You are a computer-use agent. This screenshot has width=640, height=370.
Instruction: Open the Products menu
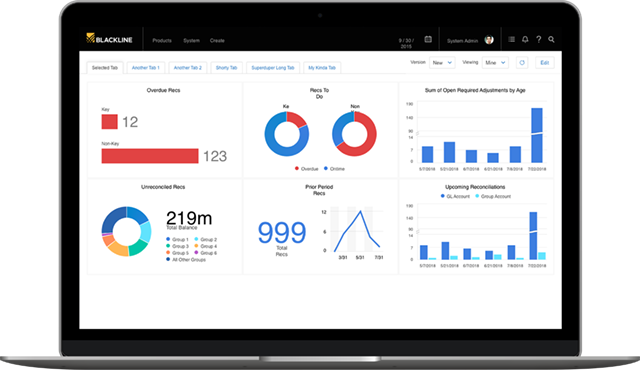tap(162, 40)
